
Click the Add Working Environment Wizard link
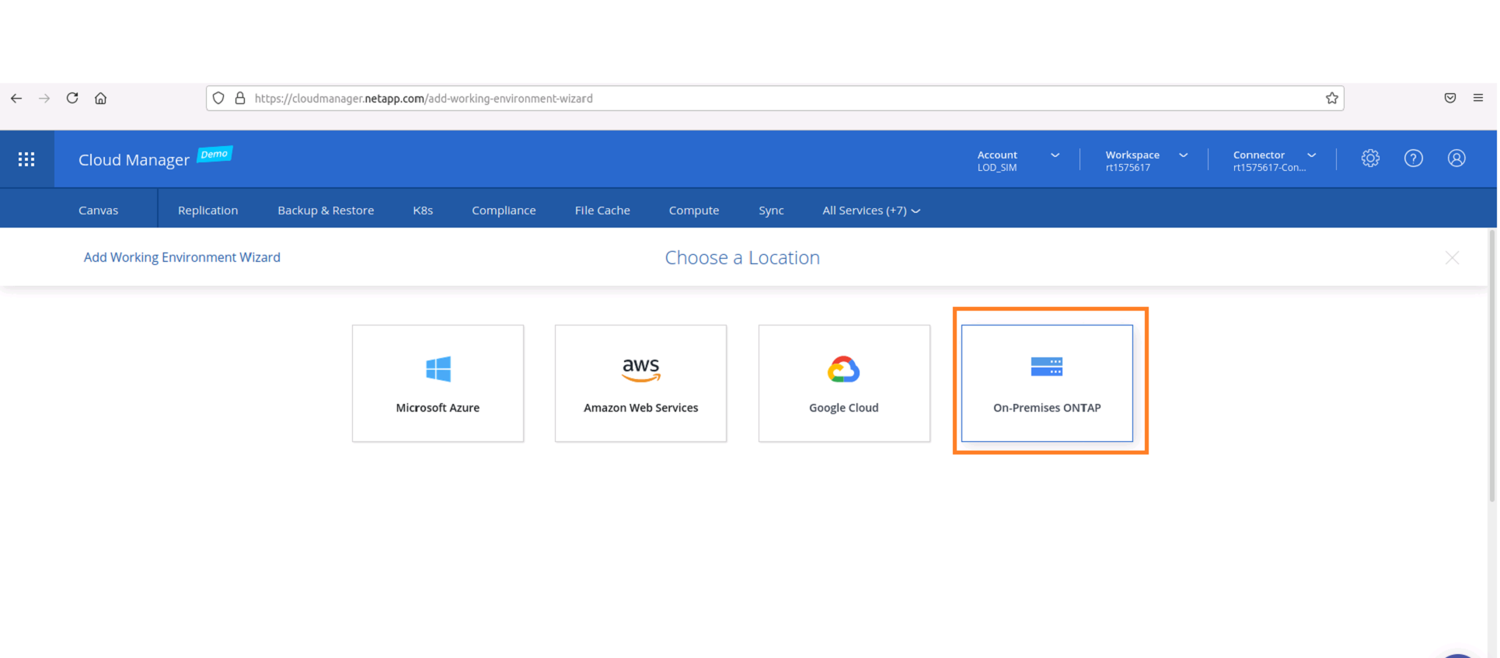tap(182, 257)
